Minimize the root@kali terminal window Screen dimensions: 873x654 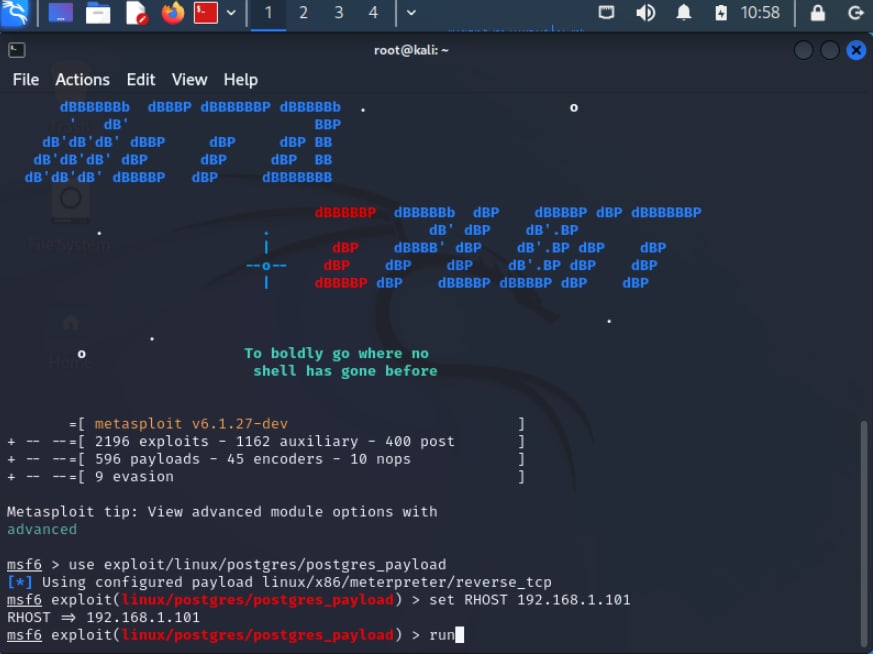pyautogui.click(x=803, y=50)
